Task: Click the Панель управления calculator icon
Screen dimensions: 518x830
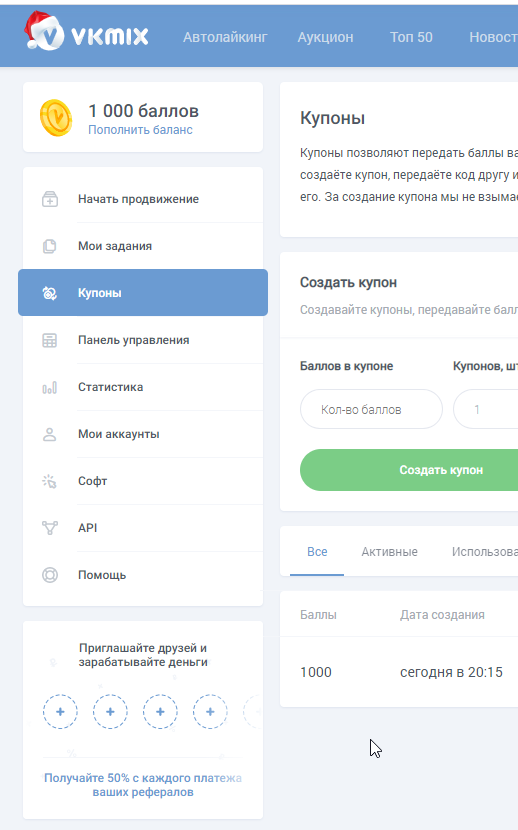Action: pyautogui.click(x=50, y=340)
